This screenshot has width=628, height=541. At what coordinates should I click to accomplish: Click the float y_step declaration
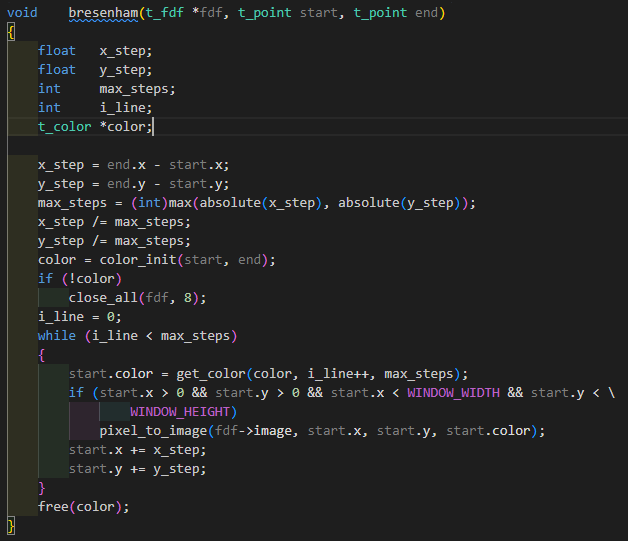click(95, 70)
